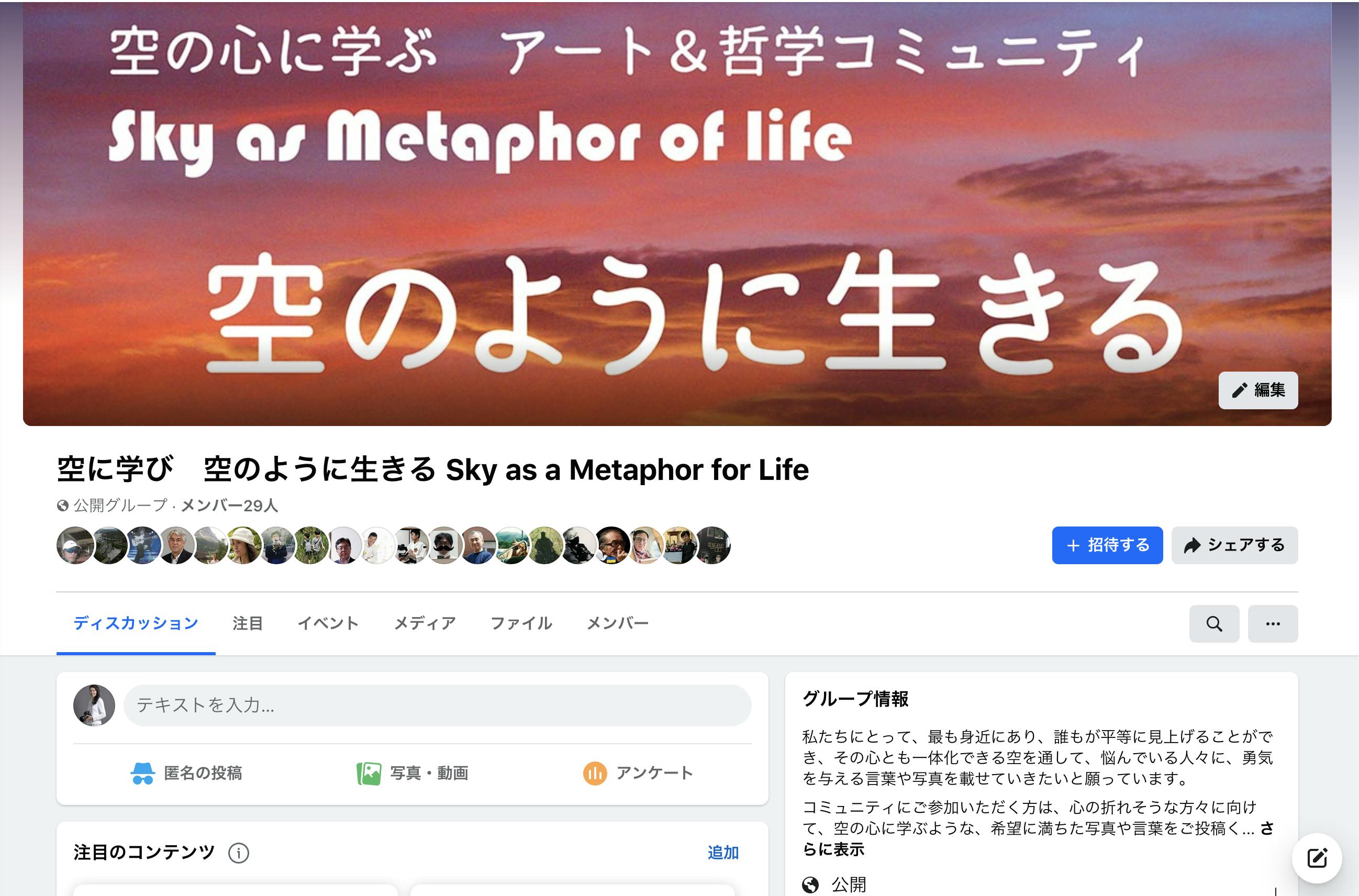The image size is (1359, 896).
Task: Click the search magnifier icon in group tabs
Action: tap(1214, 623)
